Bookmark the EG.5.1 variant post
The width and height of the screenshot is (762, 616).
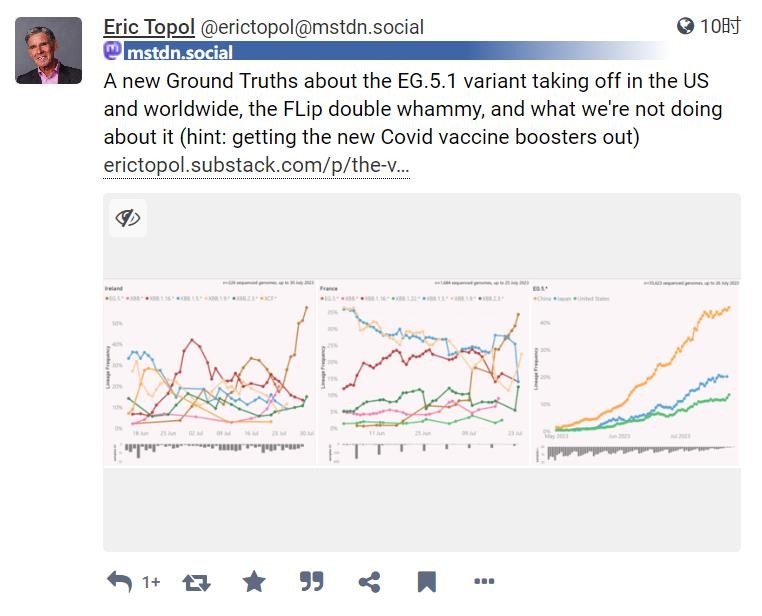426,581
